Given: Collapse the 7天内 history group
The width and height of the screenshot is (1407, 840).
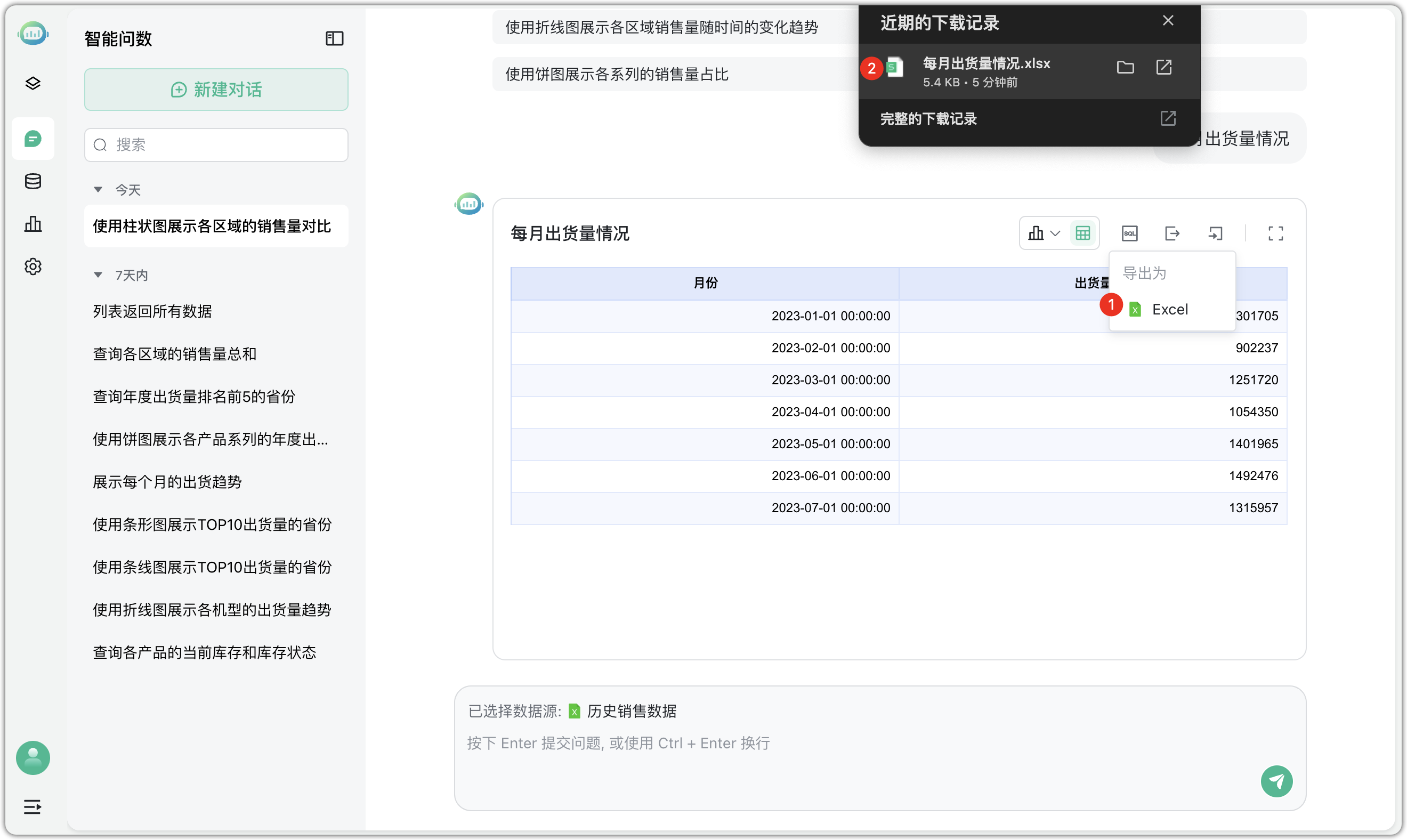Looking at the screenshot, I should pyautogui.click(x=99, y=274).
